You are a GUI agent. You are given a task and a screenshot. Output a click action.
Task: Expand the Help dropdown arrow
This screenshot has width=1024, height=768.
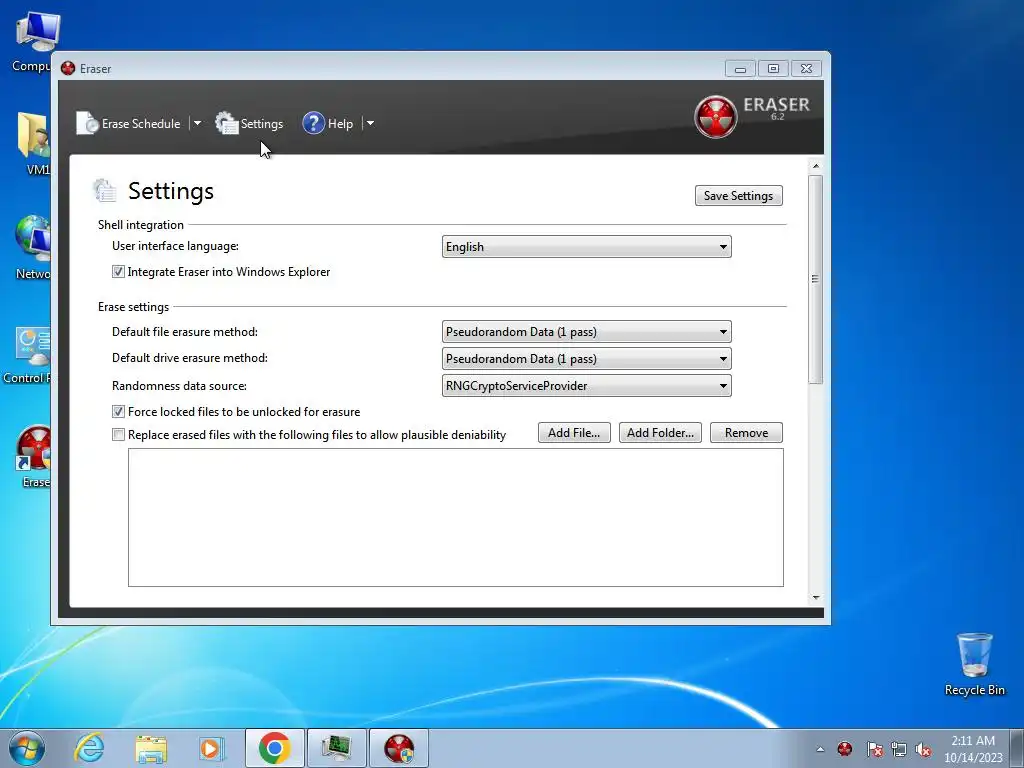[370, 123]
